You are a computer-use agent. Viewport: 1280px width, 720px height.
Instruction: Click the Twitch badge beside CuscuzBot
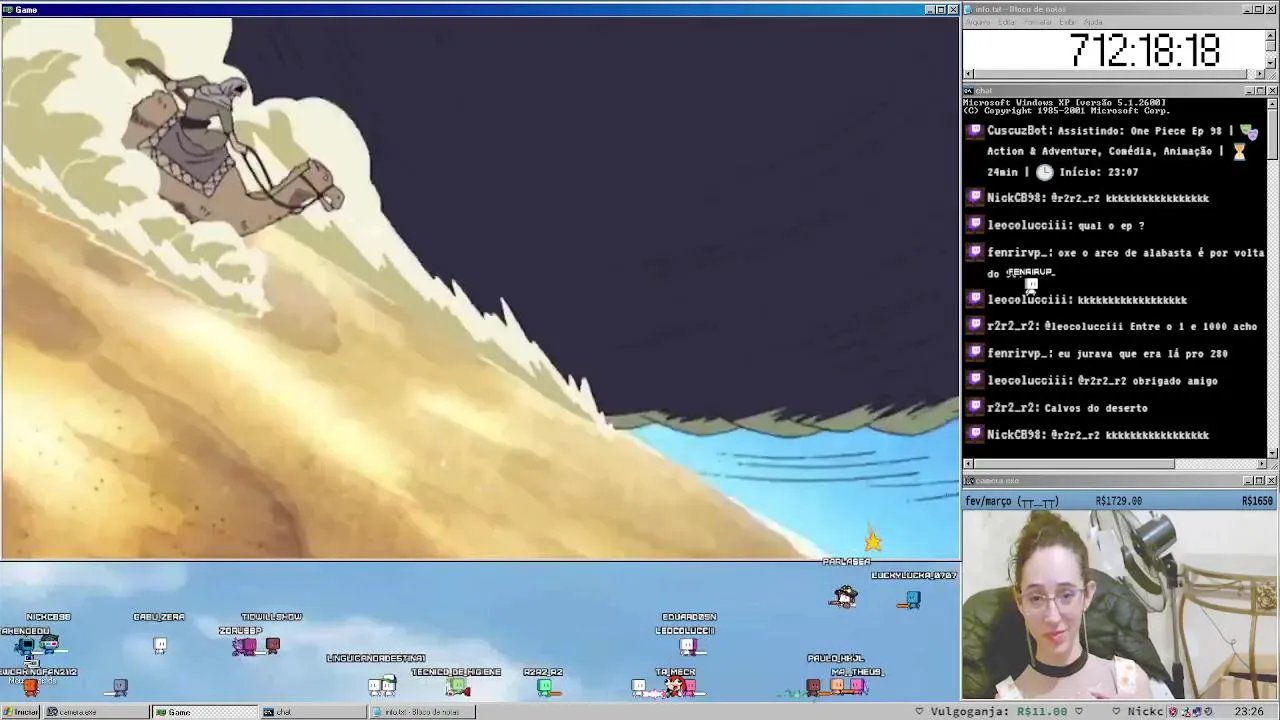pos(976,131)
